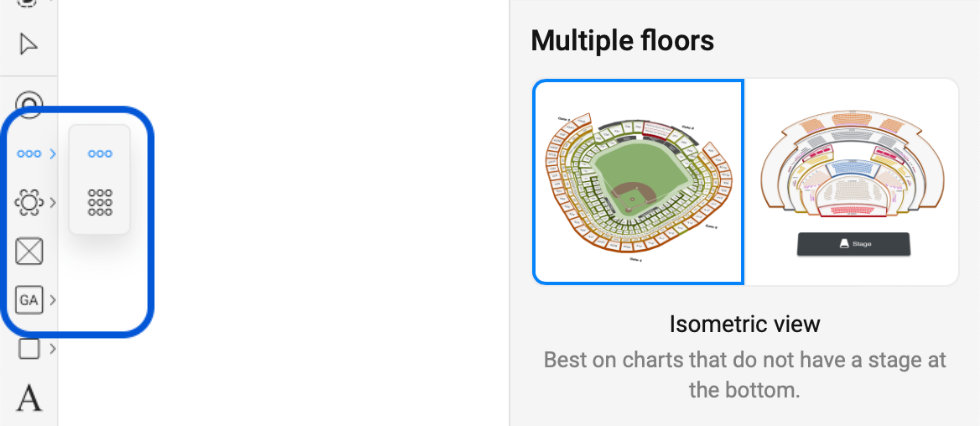Click the Isometric view caption
Image resolution: width=980 pixels, height=426 pixels.
coord(744,324)
